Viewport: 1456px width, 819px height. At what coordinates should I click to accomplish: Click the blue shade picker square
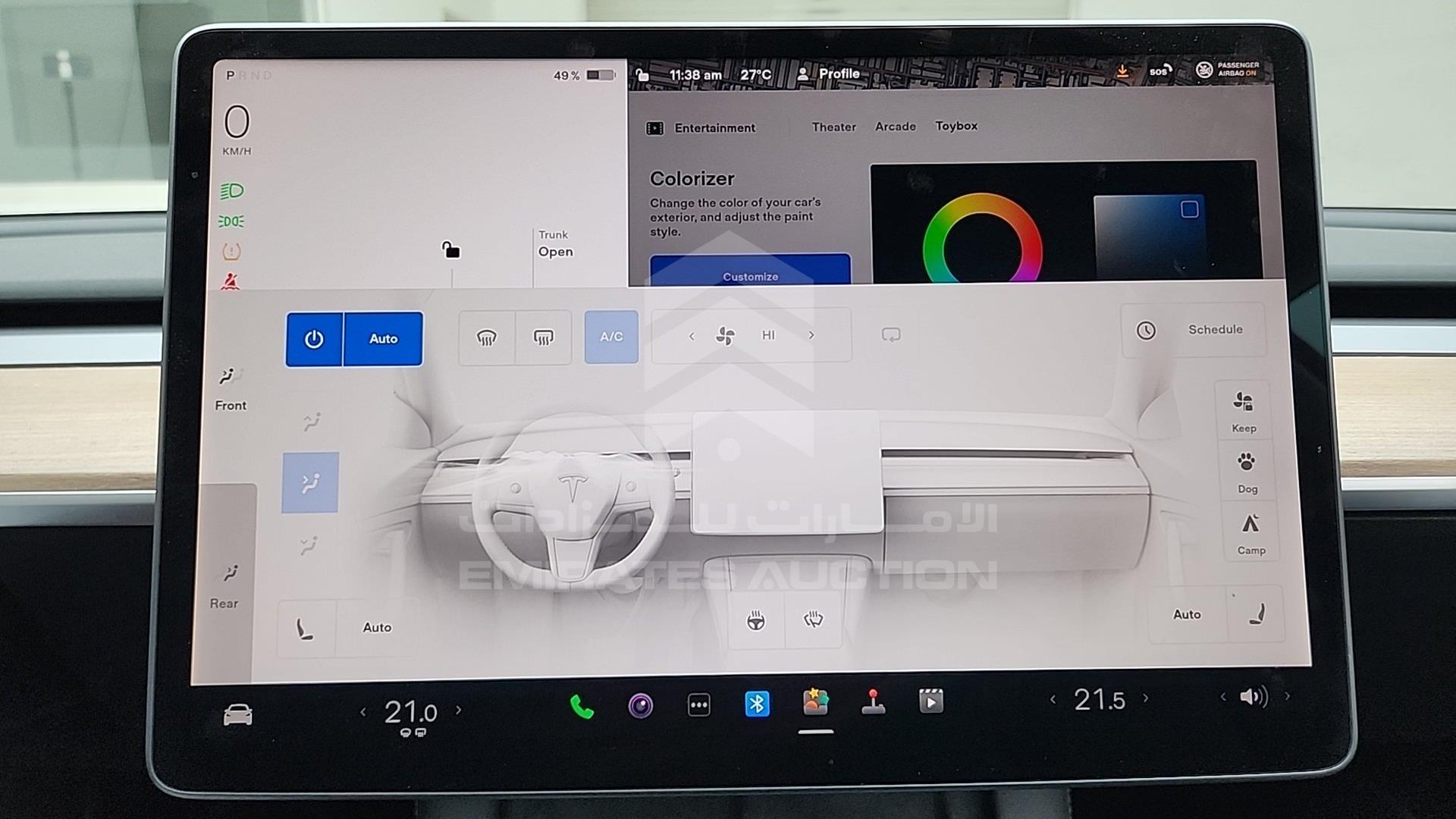(1150, 237)
